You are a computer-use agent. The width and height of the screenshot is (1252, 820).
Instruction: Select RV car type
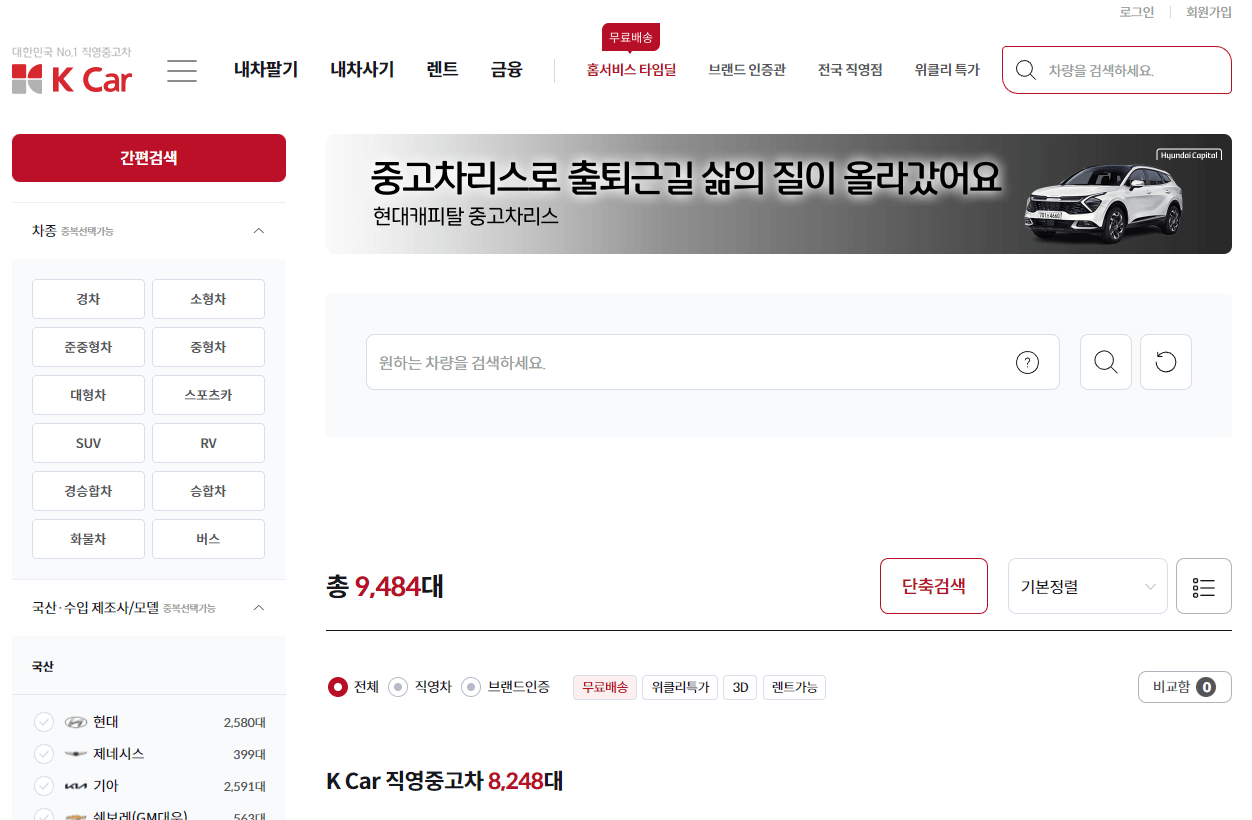coord(208,443)
